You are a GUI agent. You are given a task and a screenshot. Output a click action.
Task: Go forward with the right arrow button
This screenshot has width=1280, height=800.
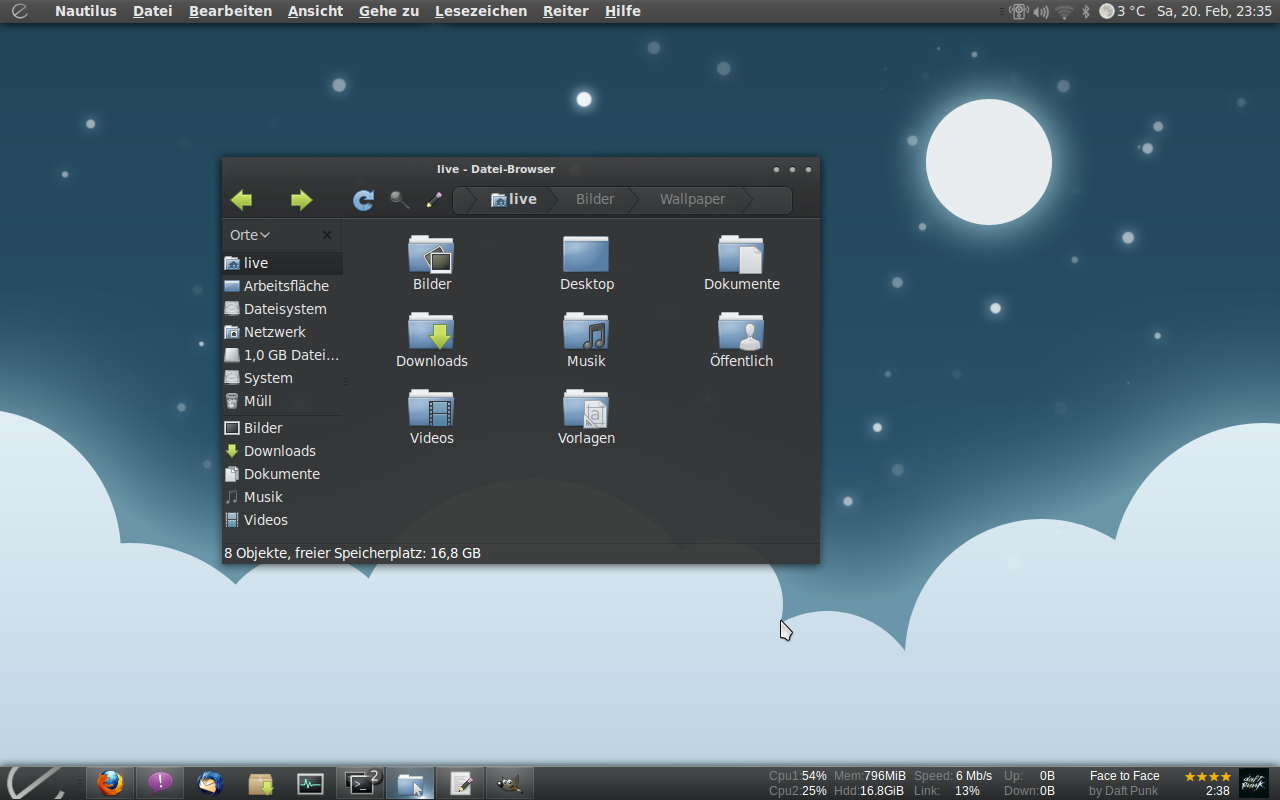pos(301,200)
